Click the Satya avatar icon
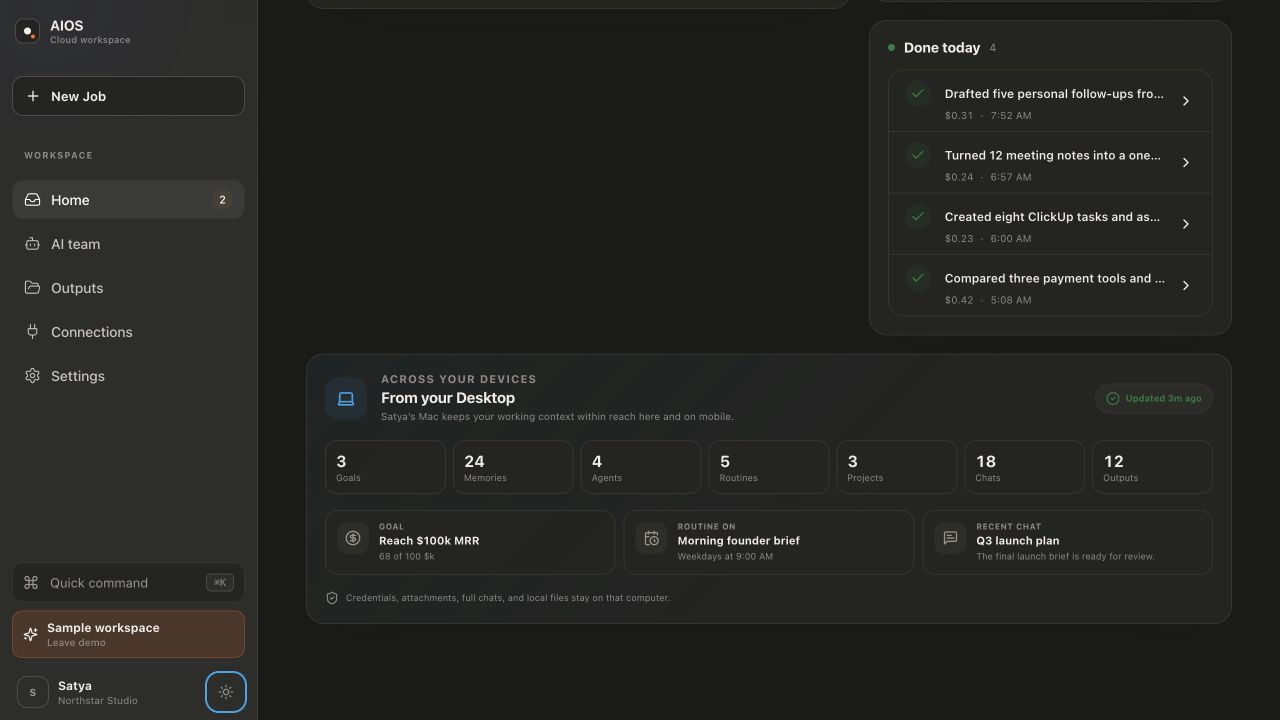Image resolution: width=1280 pixels, height=720 pixels. [33, 692]
